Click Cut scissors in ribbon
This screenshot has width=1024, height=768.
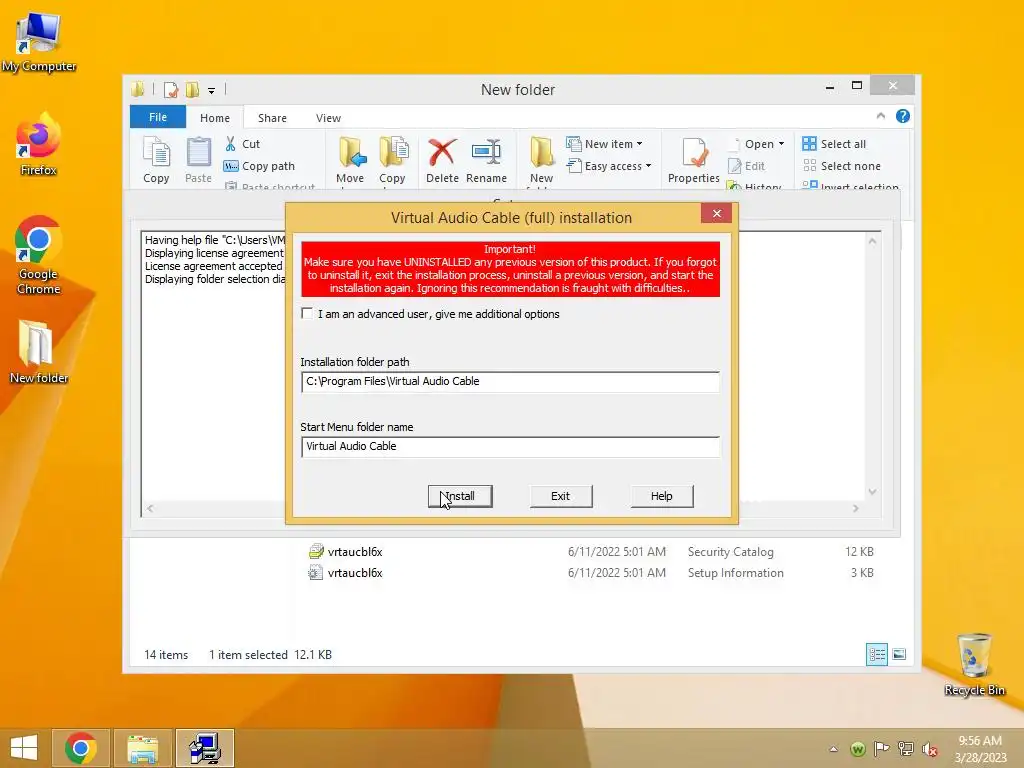(242, 144)
